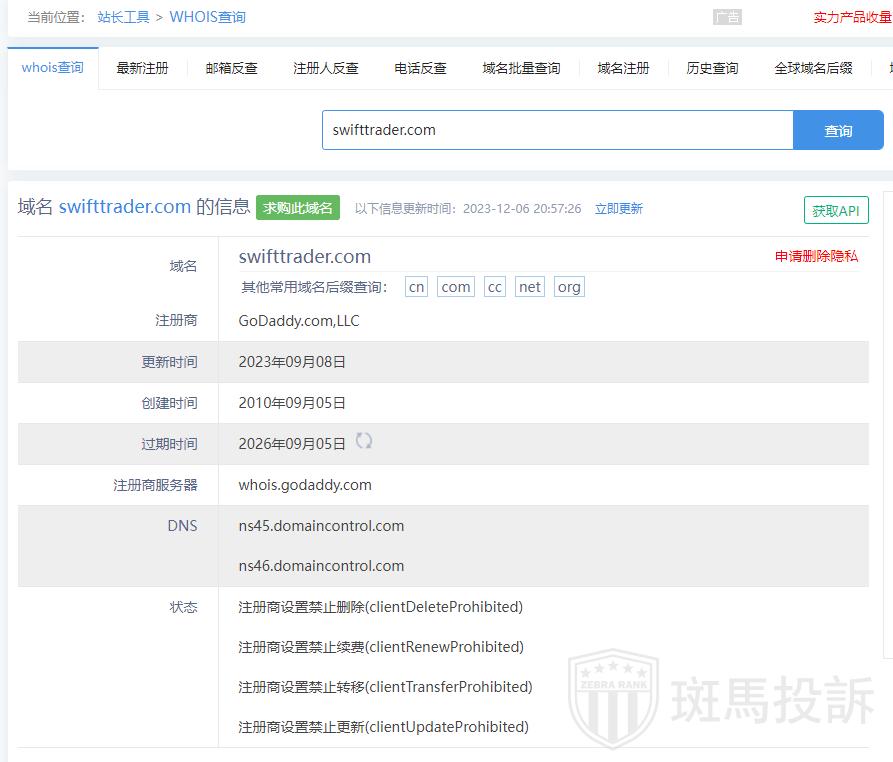Open 全球域名后缀 tab

coord(813,68)
